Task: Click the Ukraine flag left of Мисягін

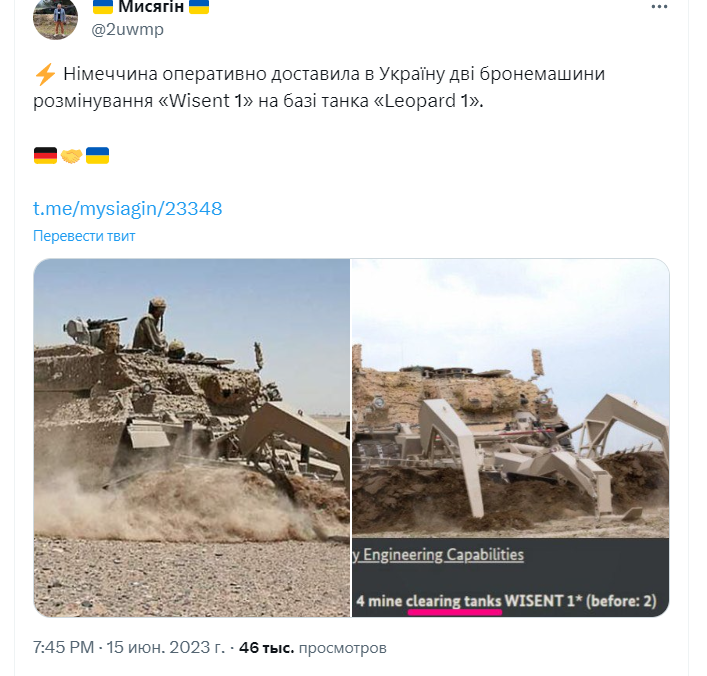Action: point(102,7)
